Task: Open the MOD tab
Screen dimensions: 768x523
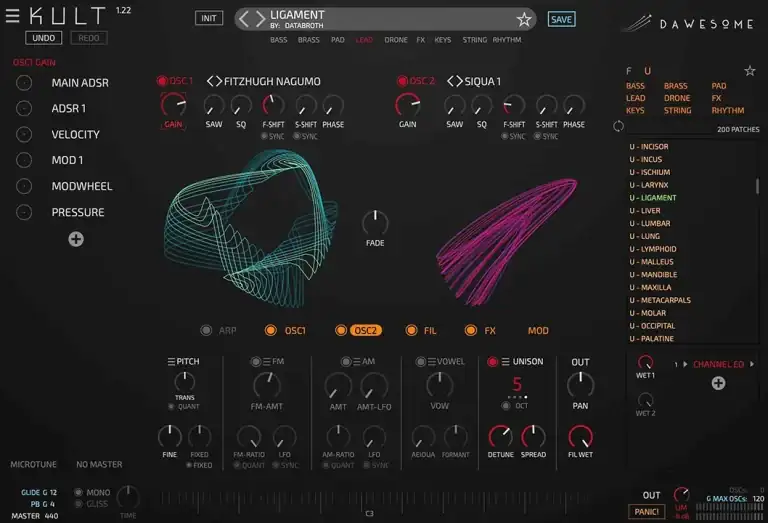Action: point(538,331)
